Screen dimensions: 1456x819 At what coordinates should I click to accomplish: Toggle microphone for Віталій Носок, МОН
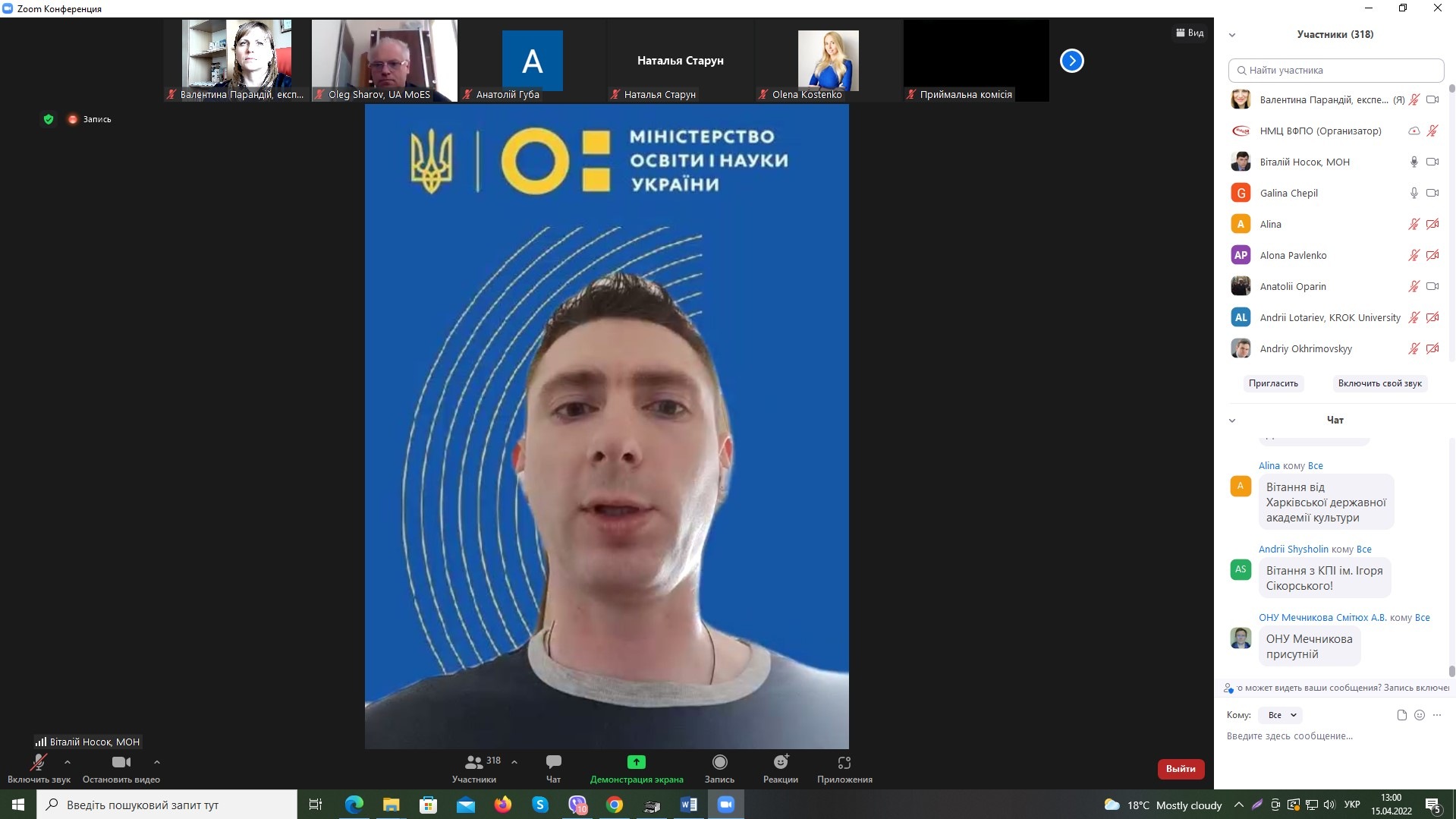(x=1414, y=162)
